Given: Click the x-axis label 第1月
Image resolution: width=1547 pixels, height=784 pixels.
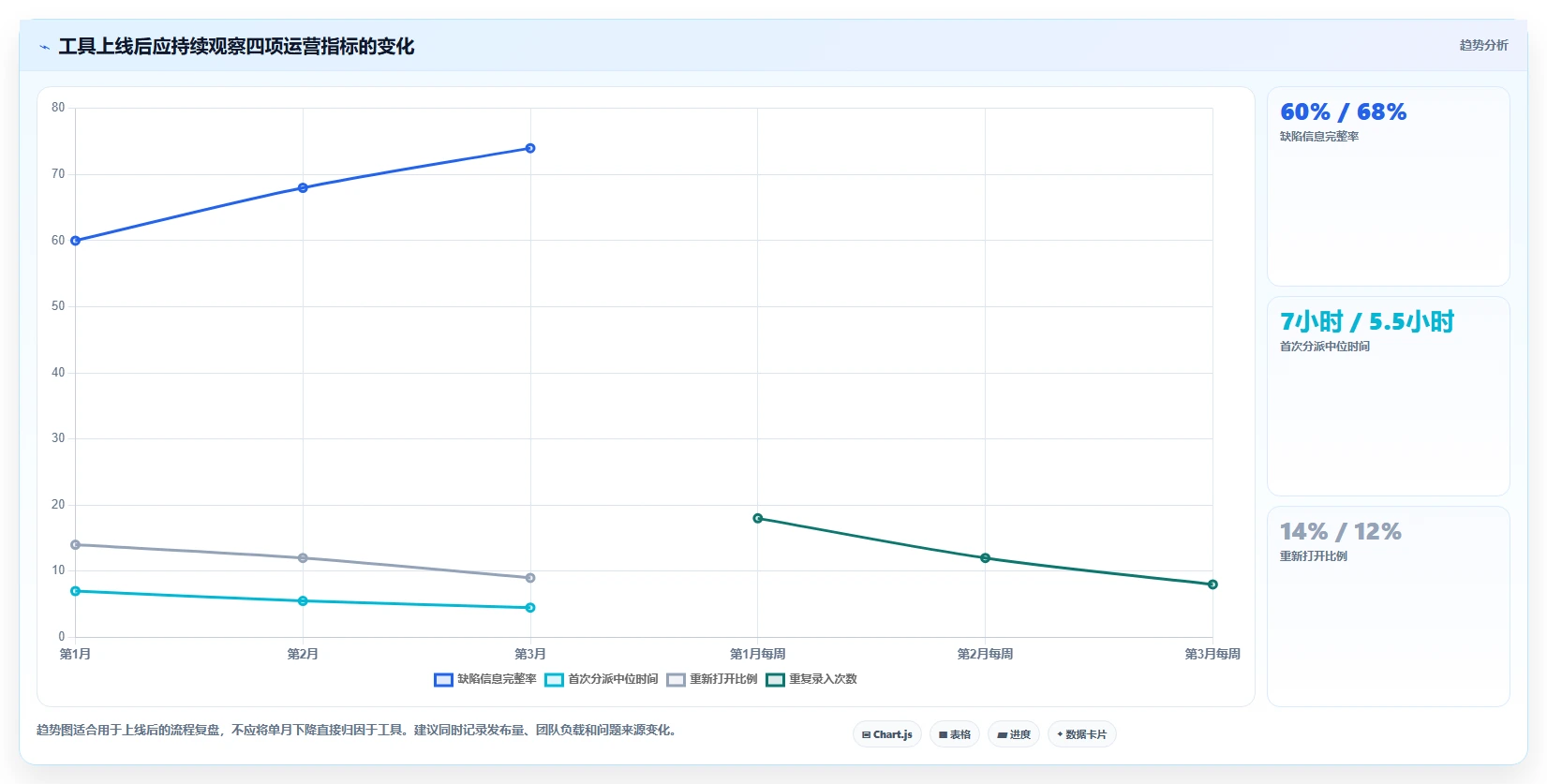Looking at the screenshot, I should pyautogui.click(x=76, y=654).
